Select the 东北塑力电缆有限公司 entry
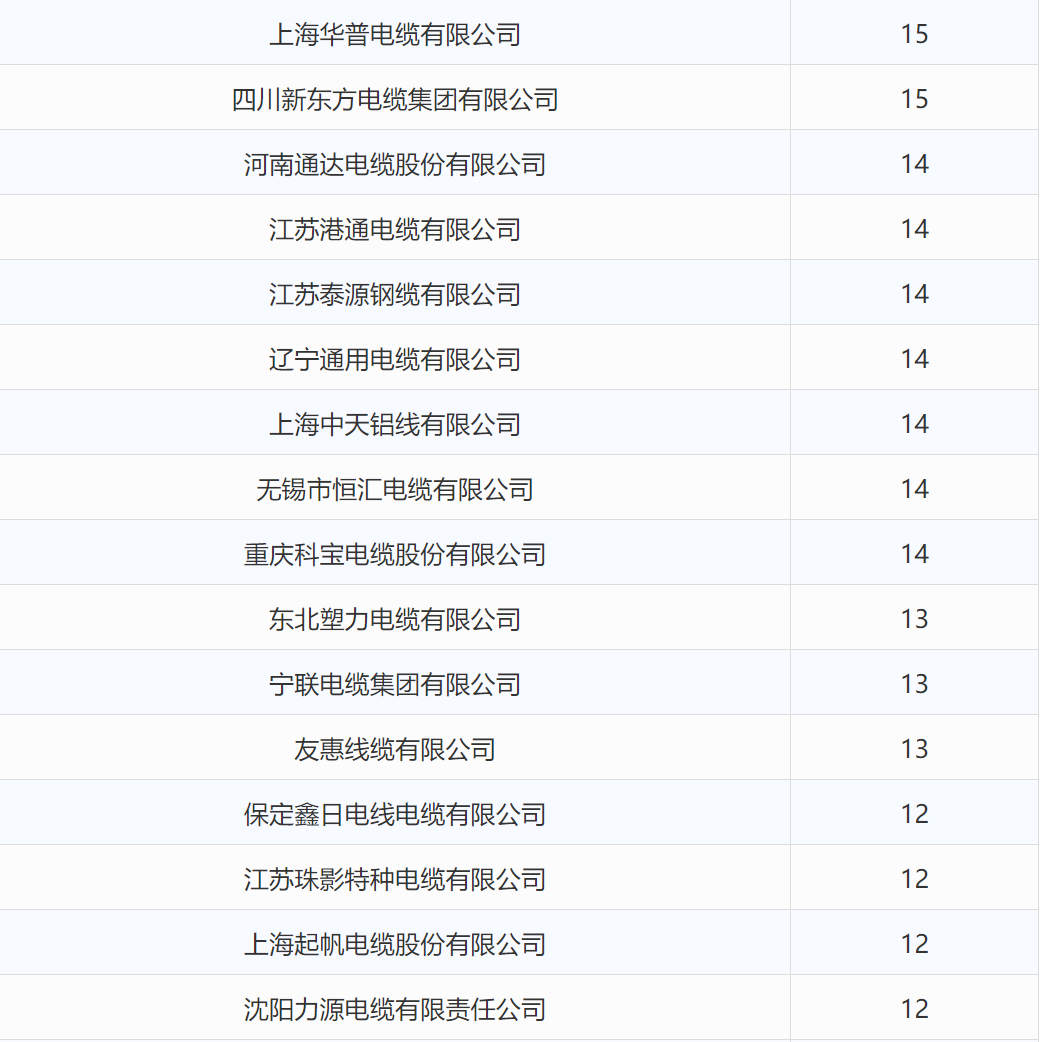The width and height of the screenshot is (1043, 1042). point(395,620)
